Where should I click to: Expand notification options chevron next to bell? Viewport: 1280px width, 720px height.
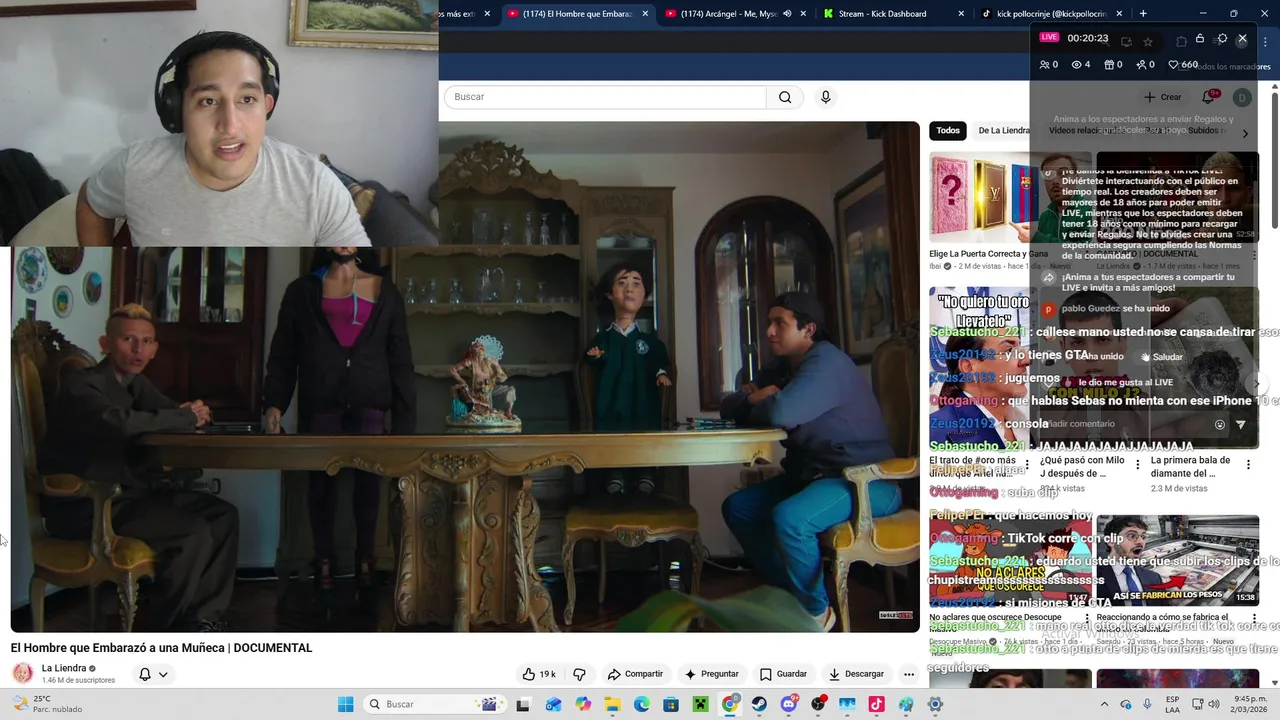pyautogui.click(x=163, y=674)
